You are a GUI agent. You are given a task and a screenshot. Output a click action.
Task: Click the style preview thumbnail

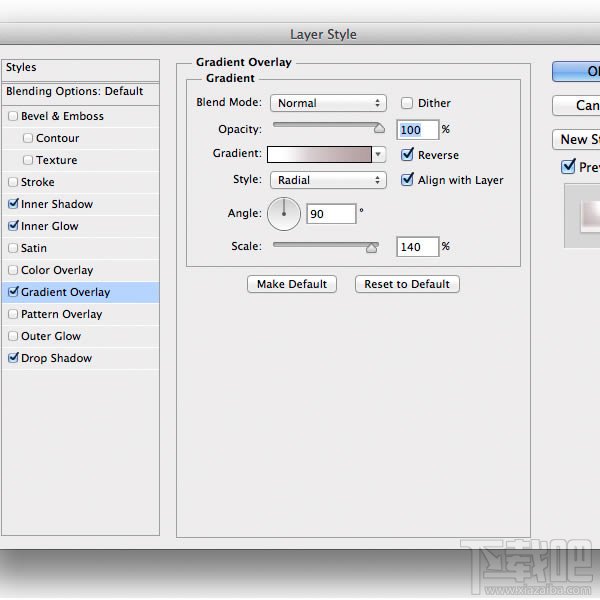(x=582, y=216)
